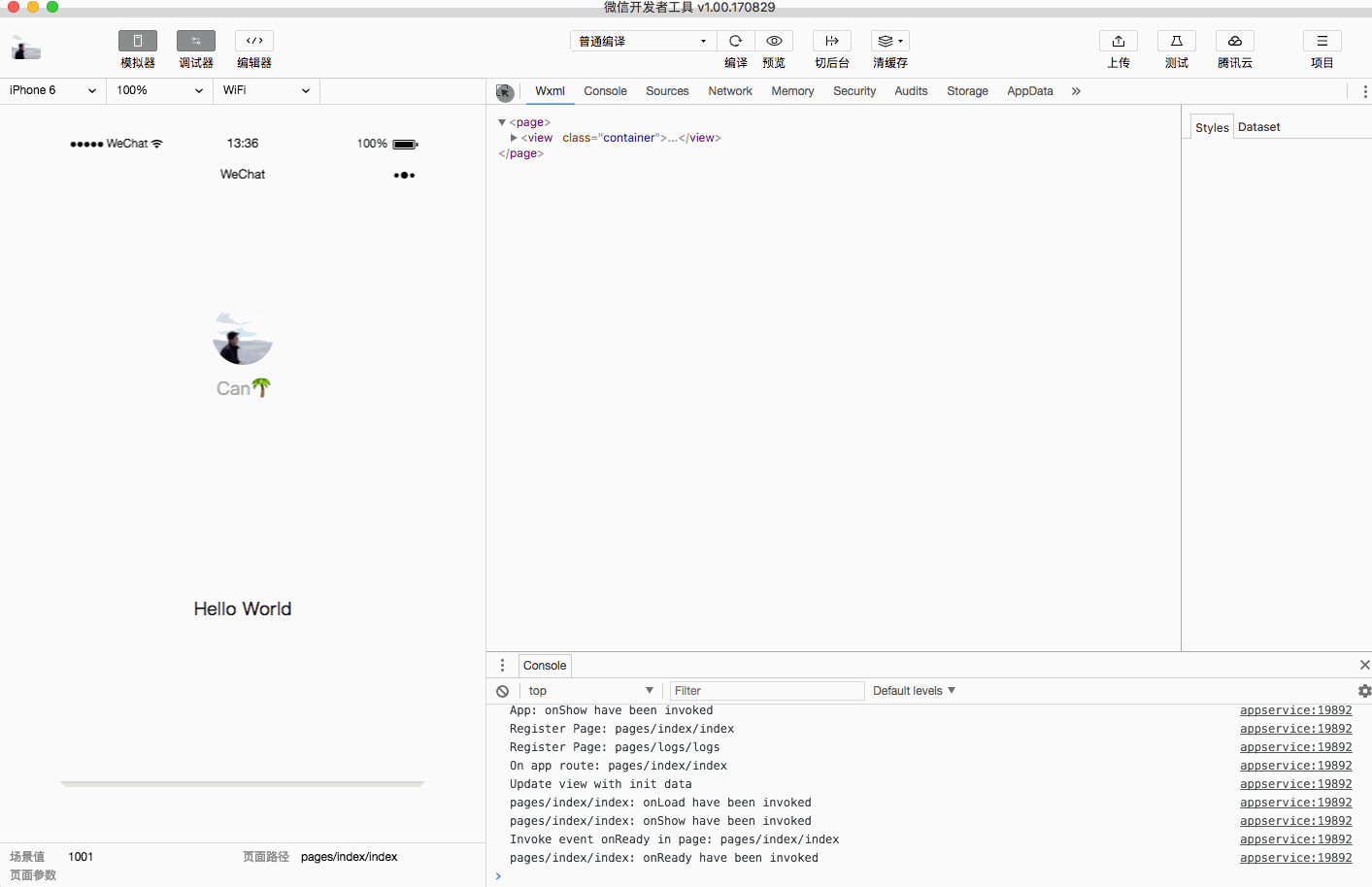Tap the Can nickname in simulator

243,388
